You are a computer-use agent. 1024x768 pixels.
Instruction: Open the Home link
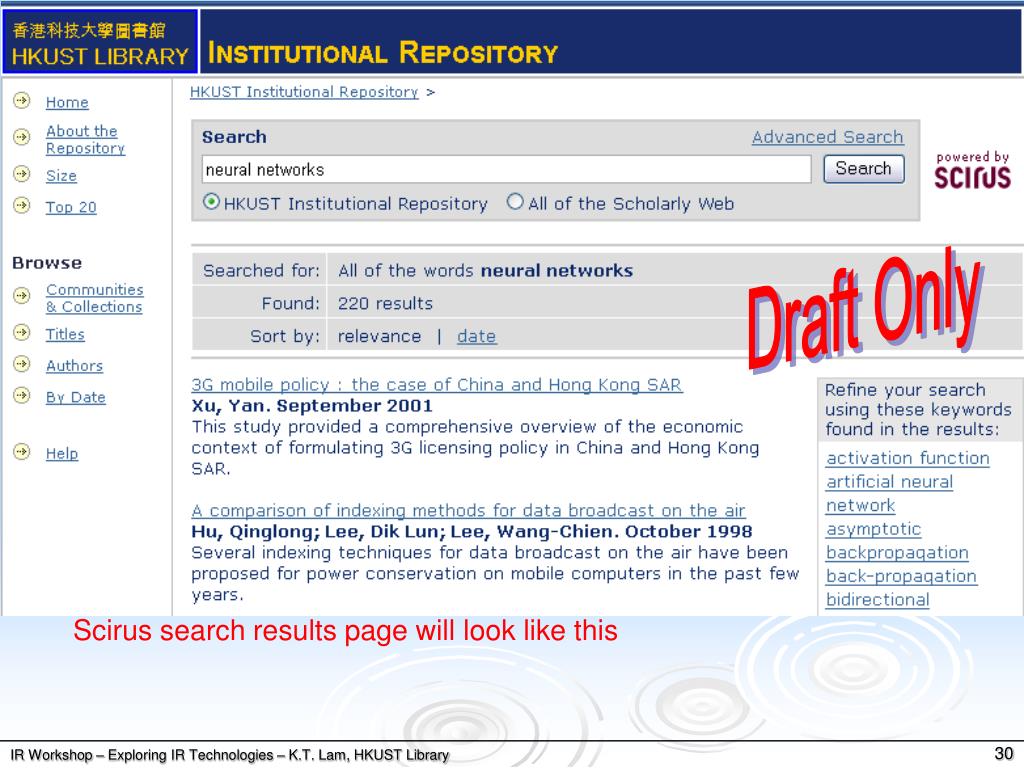(67, 103)
